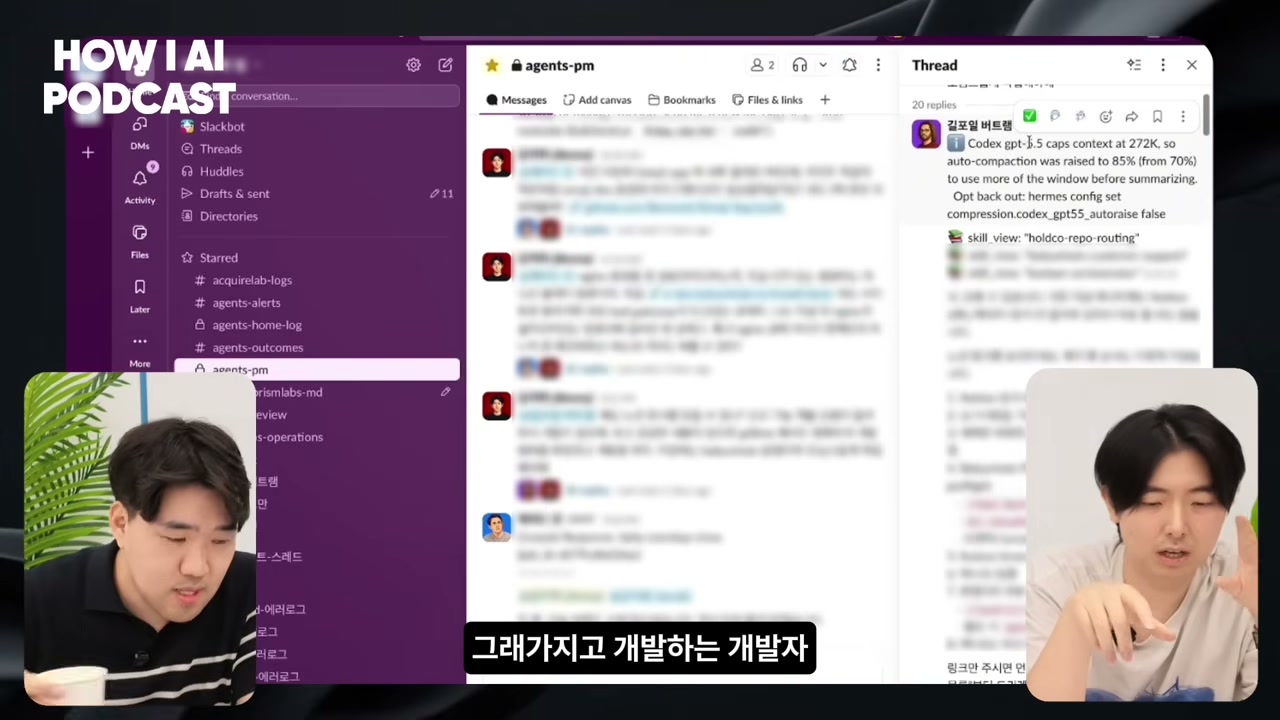Open the add reaction emoji picker

pyautogui.click(x=1106, y=117)
